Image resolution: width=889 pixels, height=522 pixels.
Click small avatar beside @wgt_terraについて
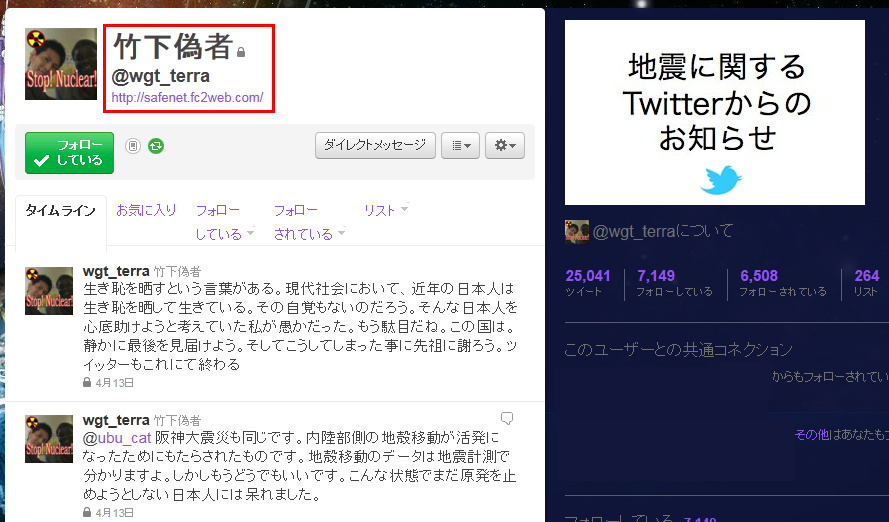click(x=577, y=231)
